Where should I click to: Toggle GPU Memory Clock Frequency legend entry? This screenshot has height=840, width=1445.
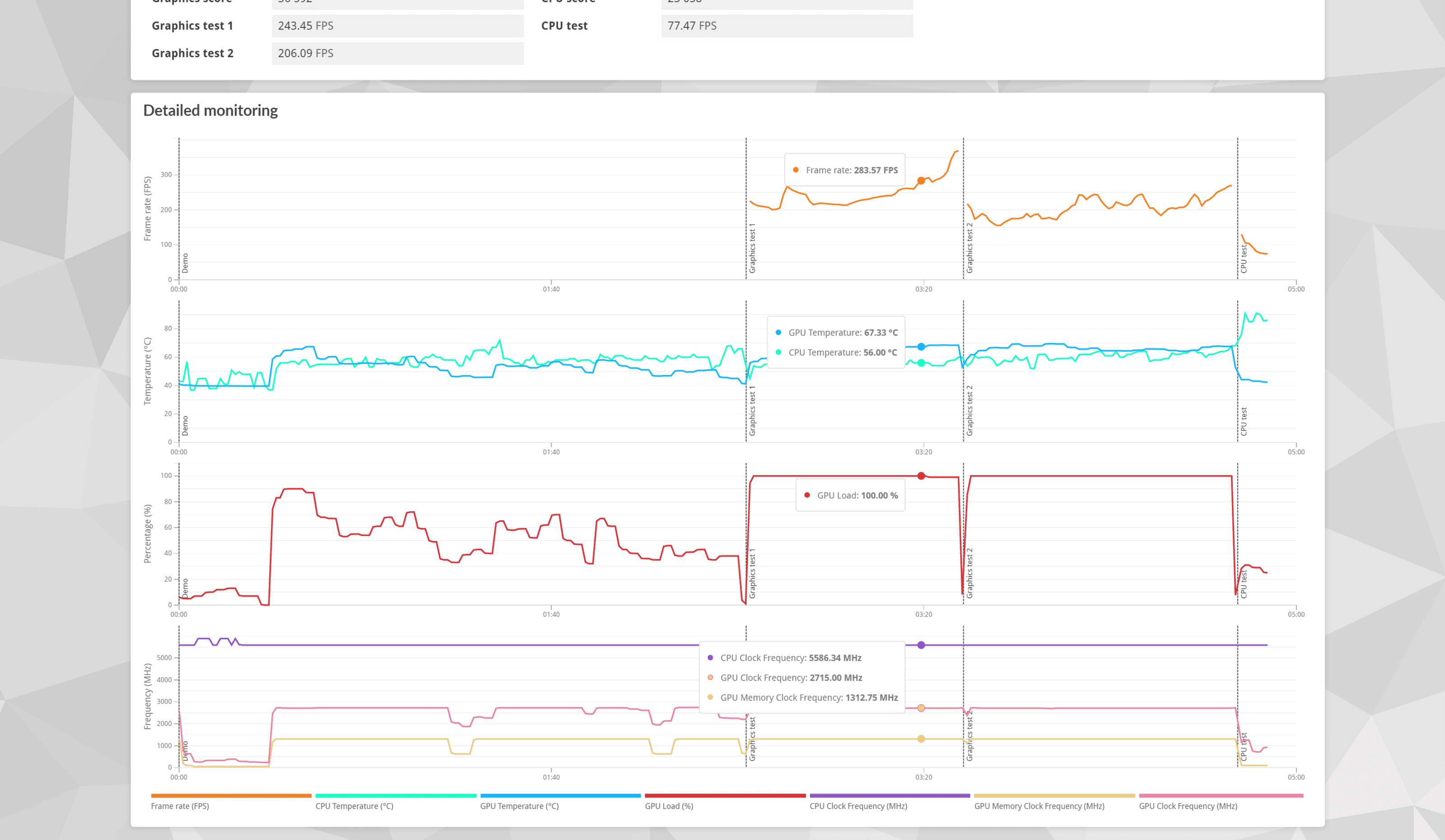[x=1039, y=806]
